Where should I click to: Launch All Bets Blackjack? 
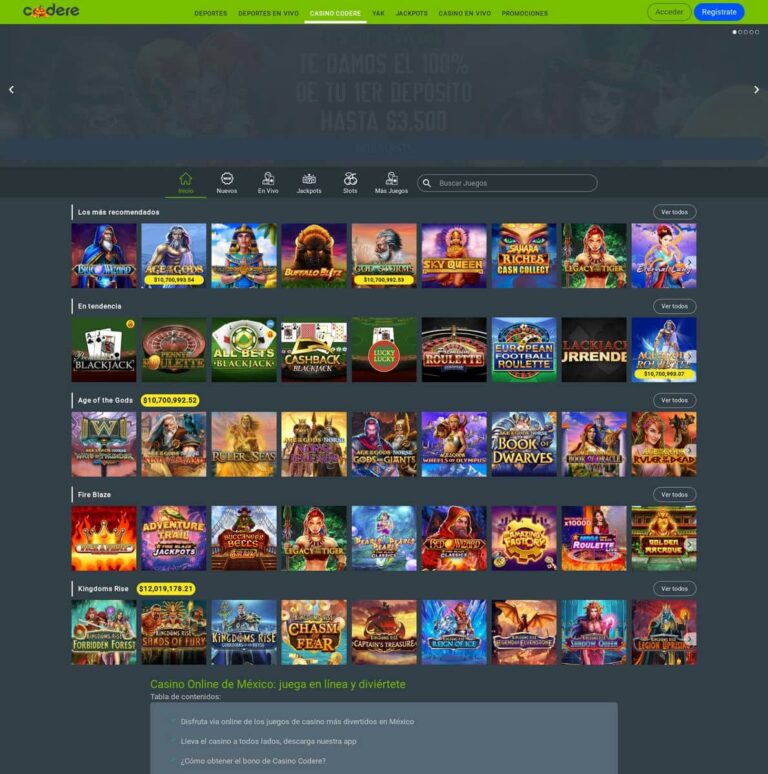[x=244, y=349]
